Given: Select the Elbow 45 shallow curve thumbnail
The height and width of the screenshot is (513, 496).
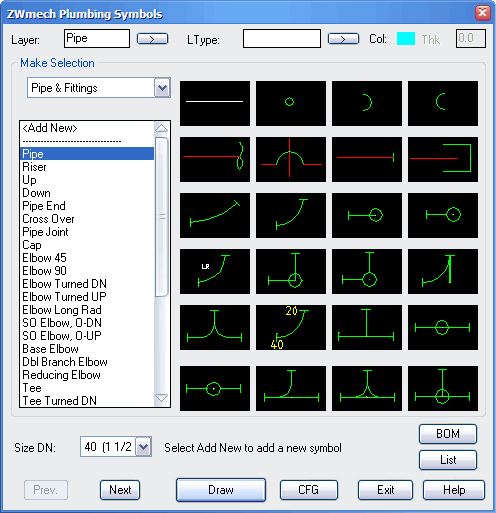Looking at the screenshot, I should [215, 215].
